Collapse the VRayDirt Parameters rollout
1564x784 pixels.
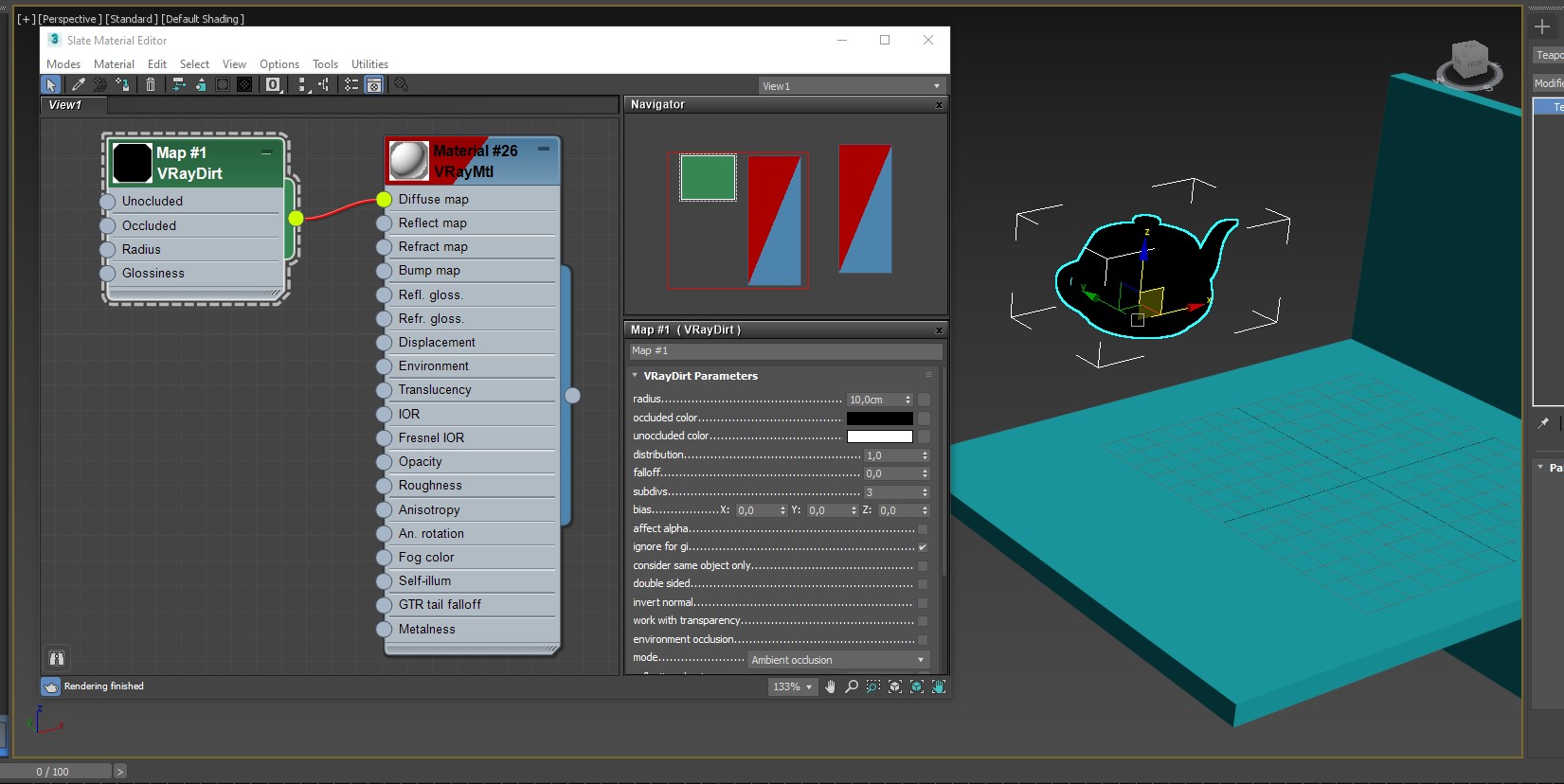(700, 376)
